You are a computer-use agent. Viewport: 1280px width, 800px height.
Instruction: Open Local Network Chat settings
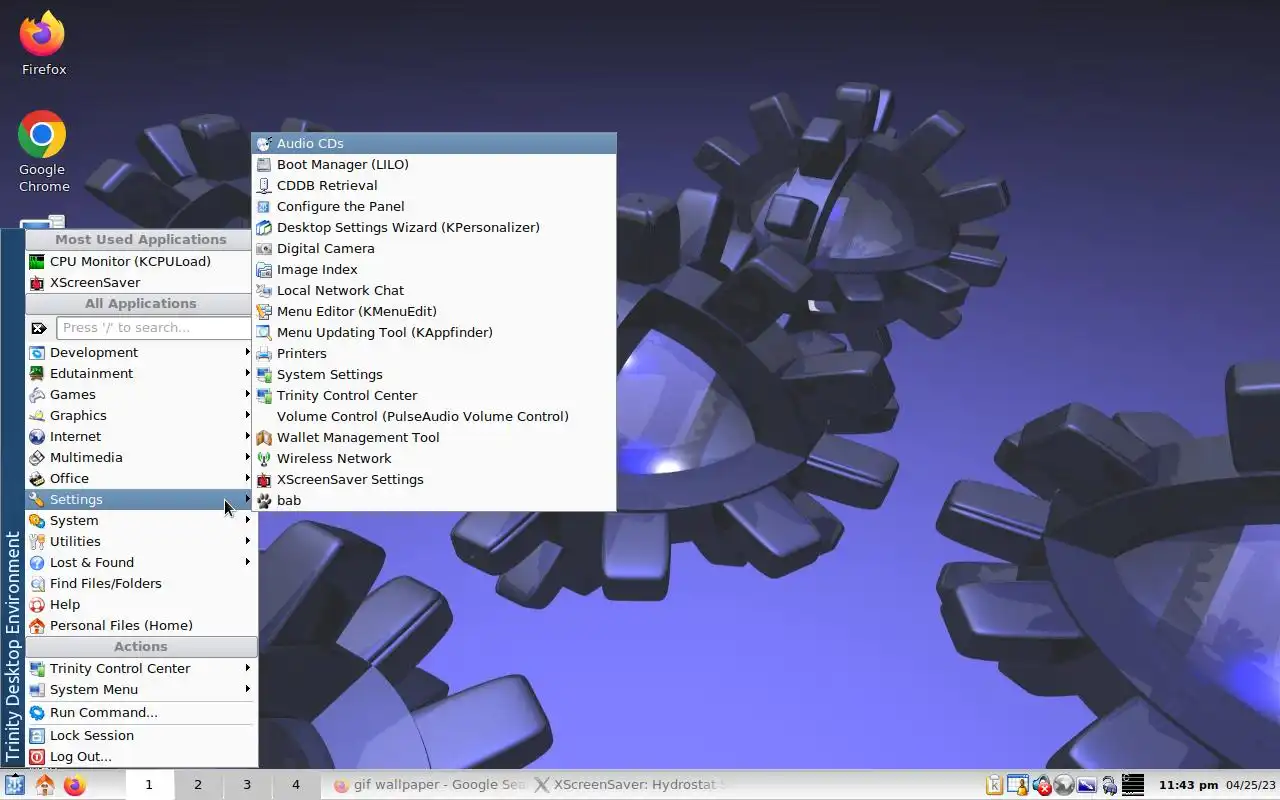tap(434, 290)
